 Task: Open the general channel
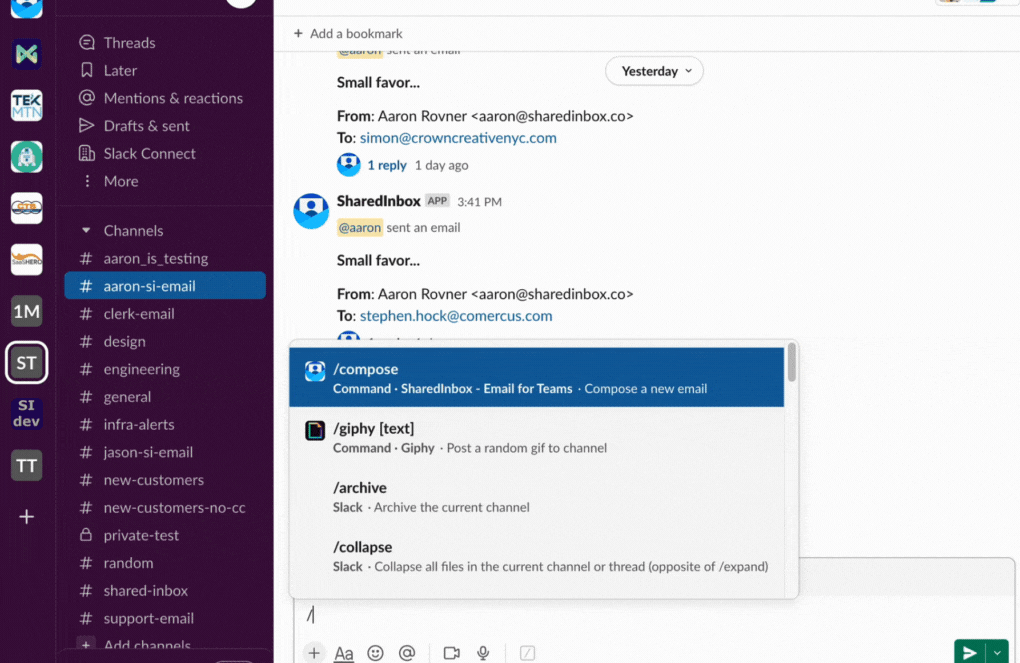[x=165, y=397]
